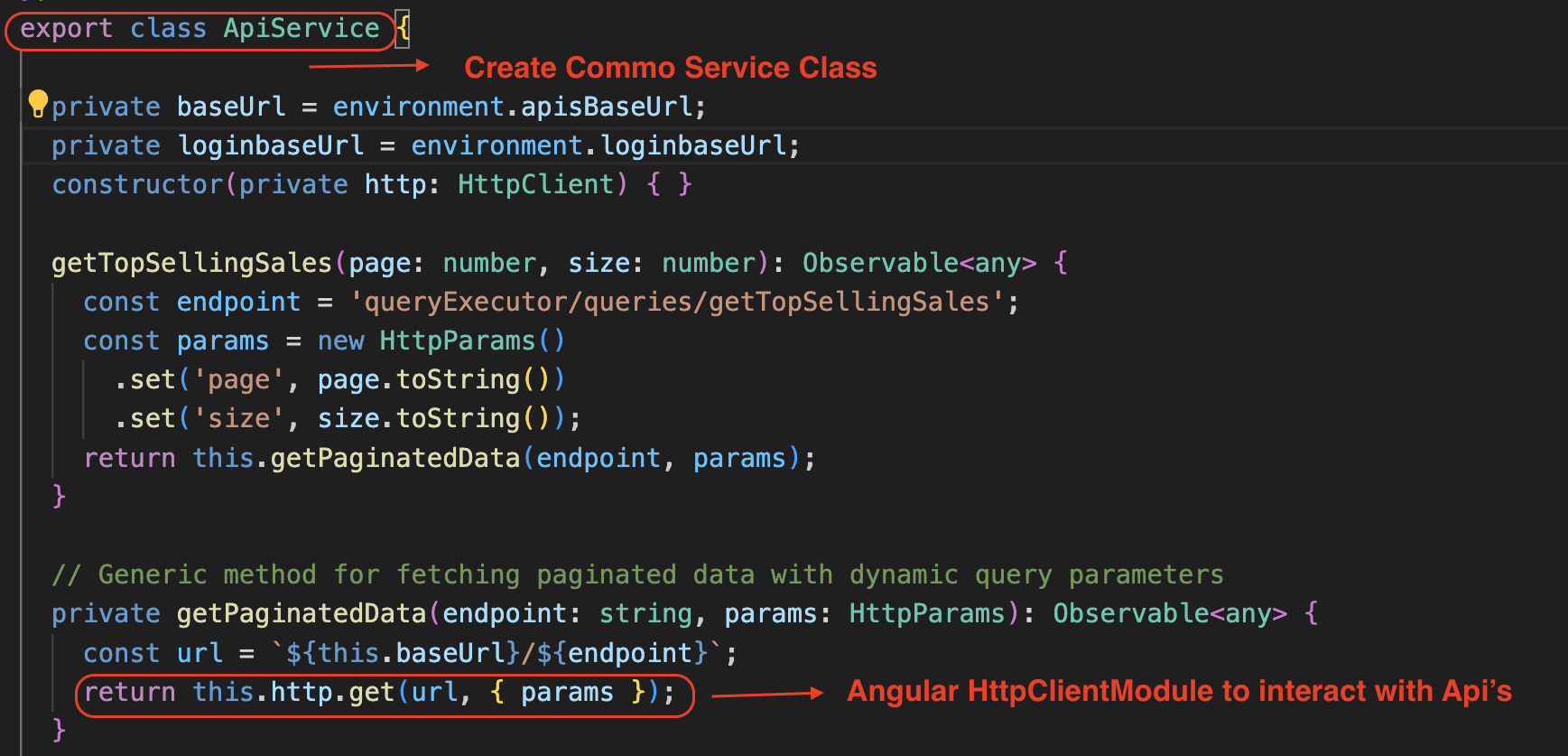Click the getTopSellingSales method name
Image resolution: width=1568 pixels, height=756 pixels.
(191, 263)
